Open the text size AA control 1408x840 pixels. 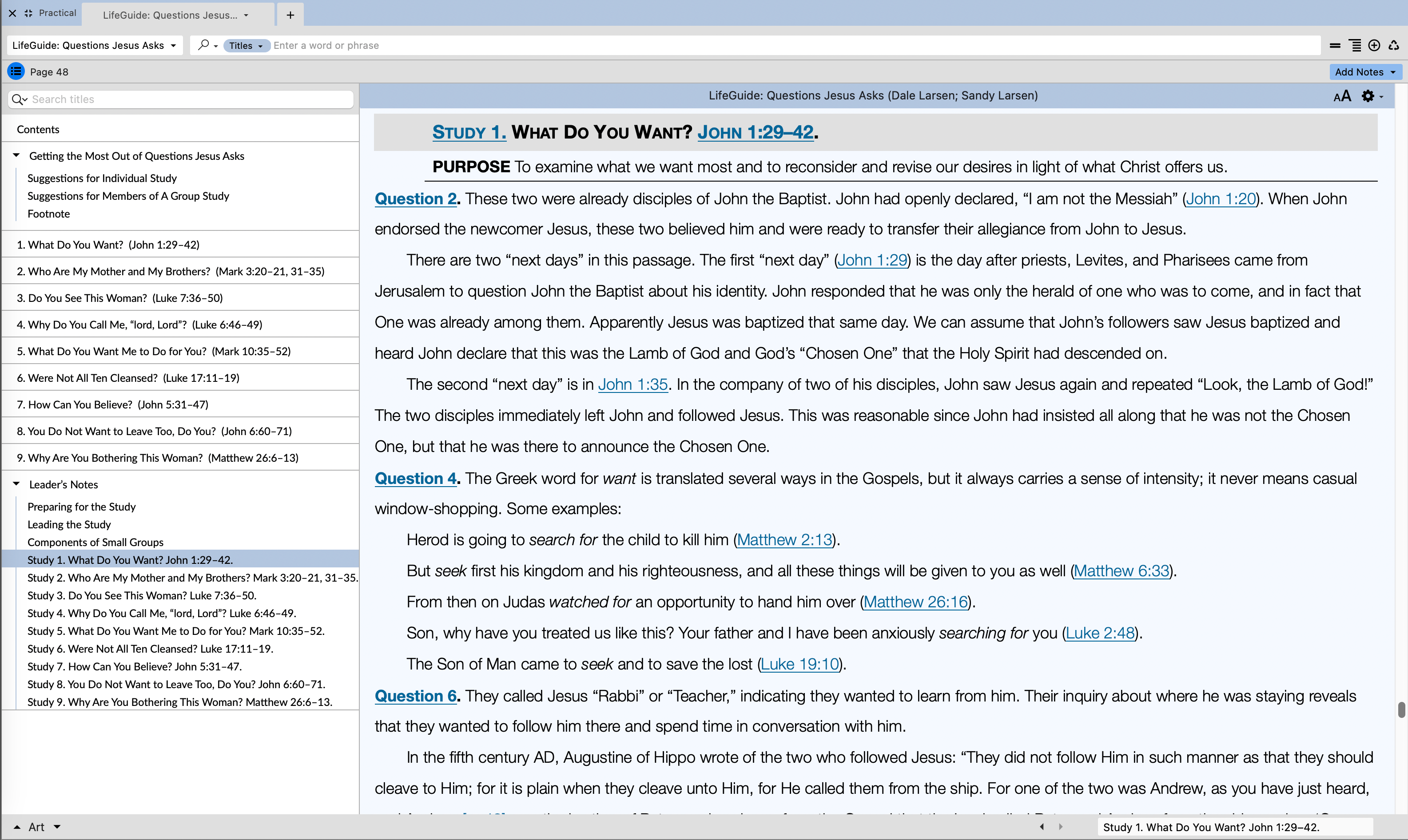pyautogui.click(x=1342, y=96)
